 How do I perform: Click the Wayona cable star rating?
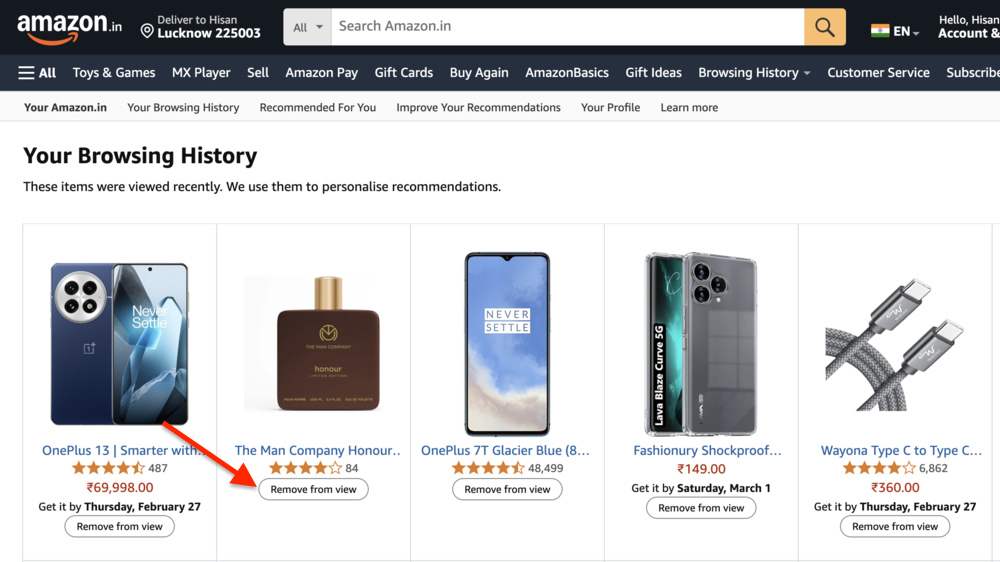[x=880, y=468]
